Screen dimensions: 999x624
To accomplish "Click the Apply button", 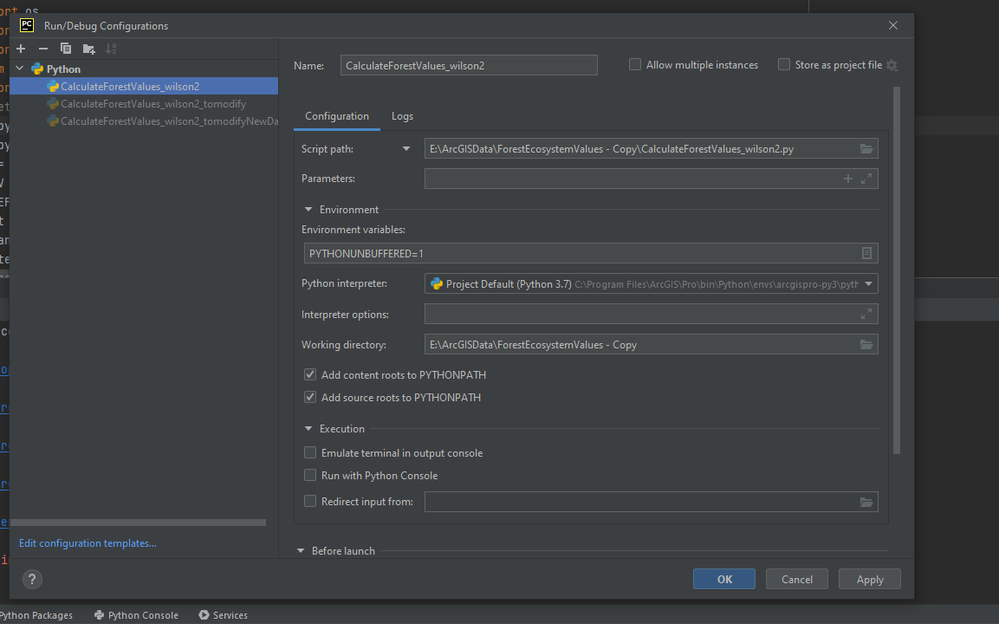I will [870, 579].
